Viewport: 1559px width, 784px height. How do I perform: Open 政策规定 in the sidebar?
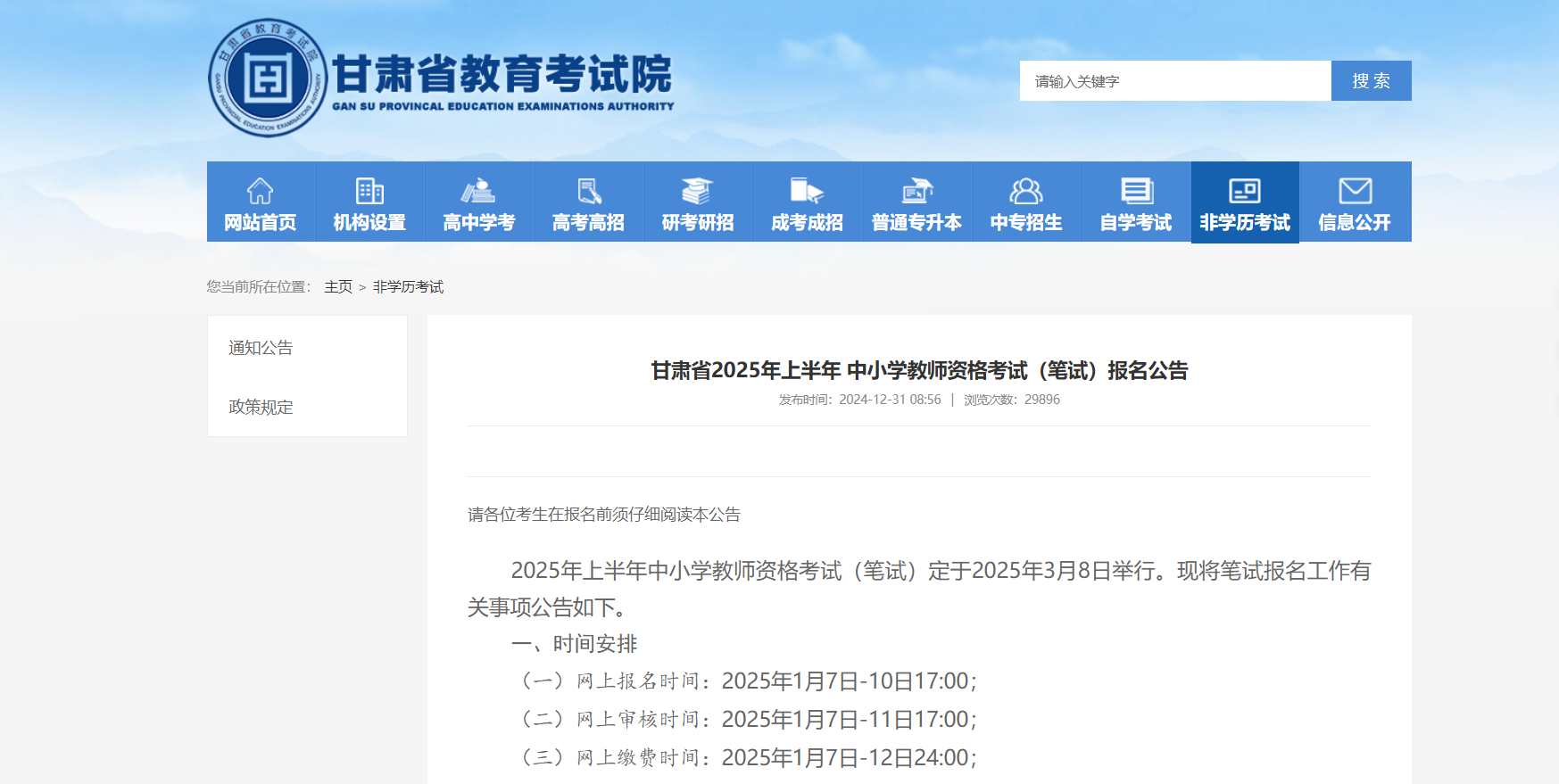261,407
